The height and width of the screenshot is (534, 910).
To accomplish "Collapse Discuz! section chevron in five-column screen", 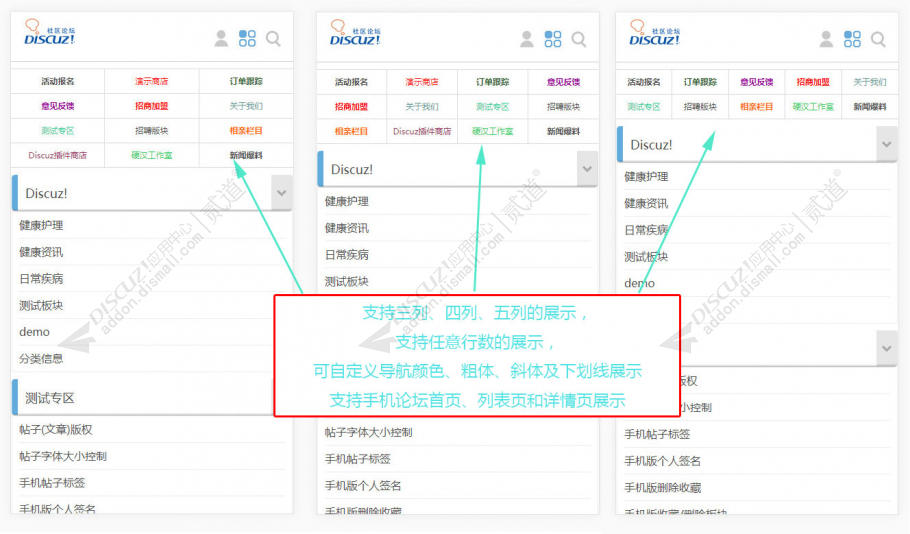I will point(887,144).
